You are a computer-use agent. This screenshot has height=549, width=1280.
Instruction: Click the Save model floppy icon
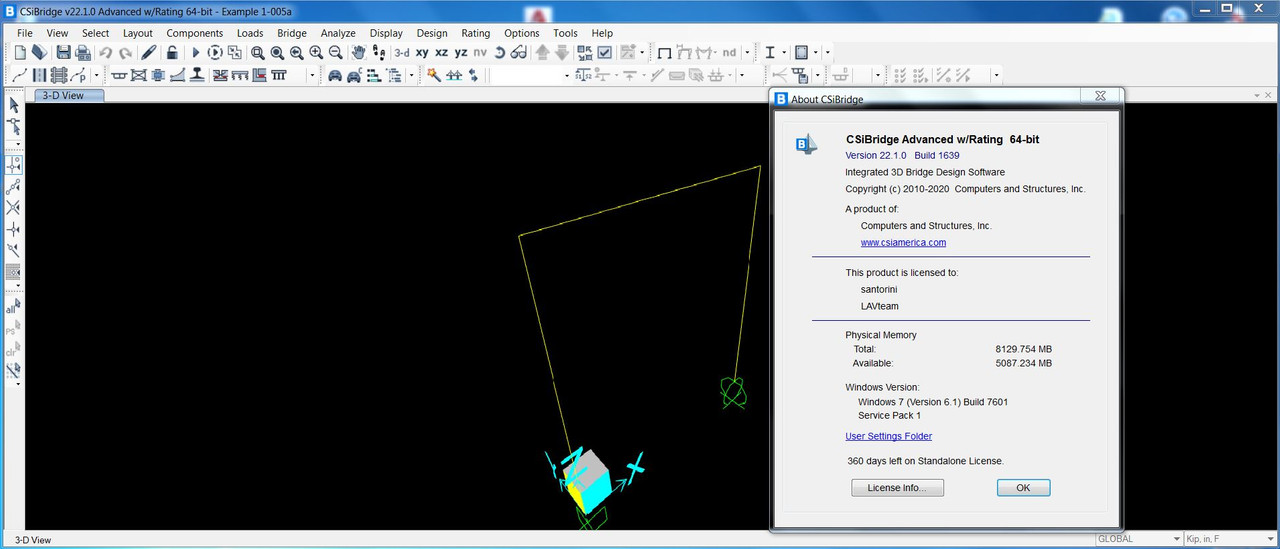[64, 52]
